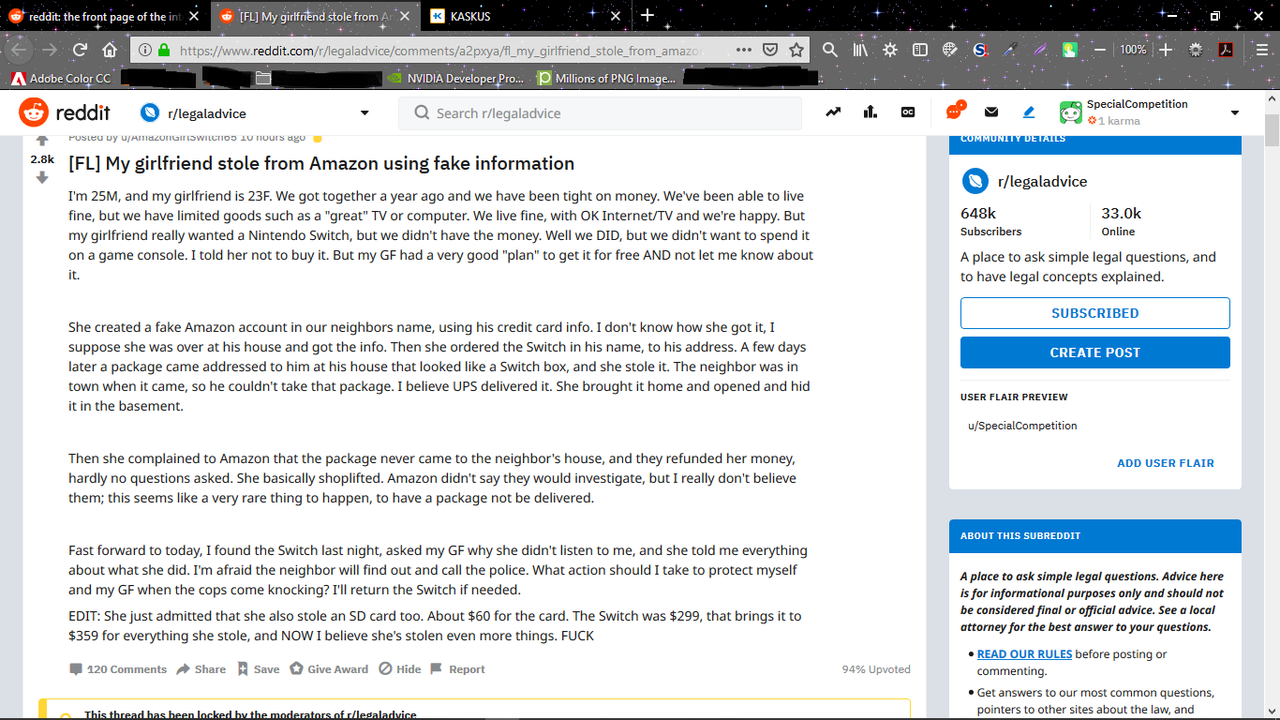Save this post
The height and width of the screenshot is (720, 1280).
click(258, 669)
